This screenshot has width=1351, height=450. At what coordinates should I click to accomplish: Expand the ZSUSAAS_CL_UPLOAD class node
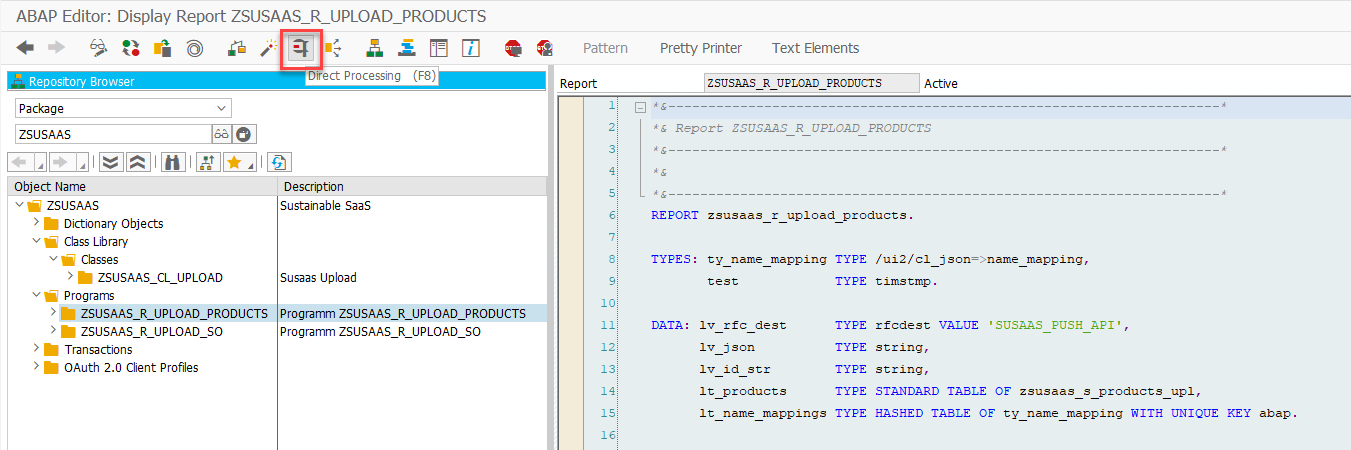(x=71, y=277)
